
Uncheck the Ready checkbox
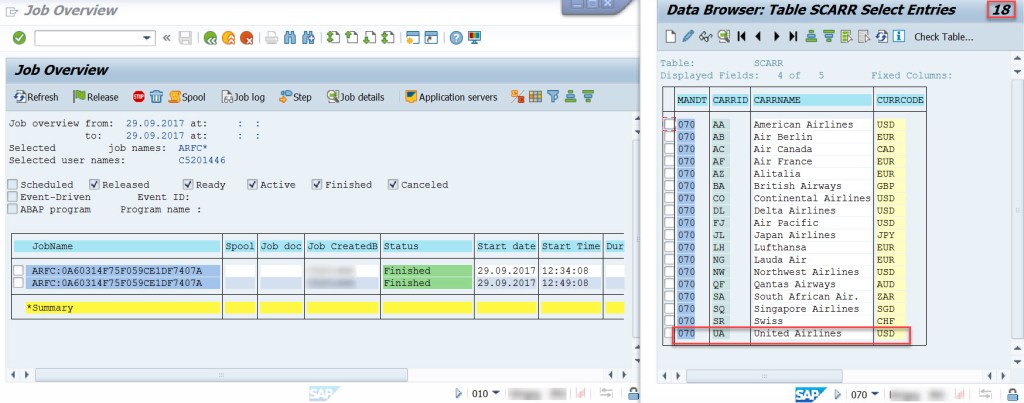[x=188, y=185]
